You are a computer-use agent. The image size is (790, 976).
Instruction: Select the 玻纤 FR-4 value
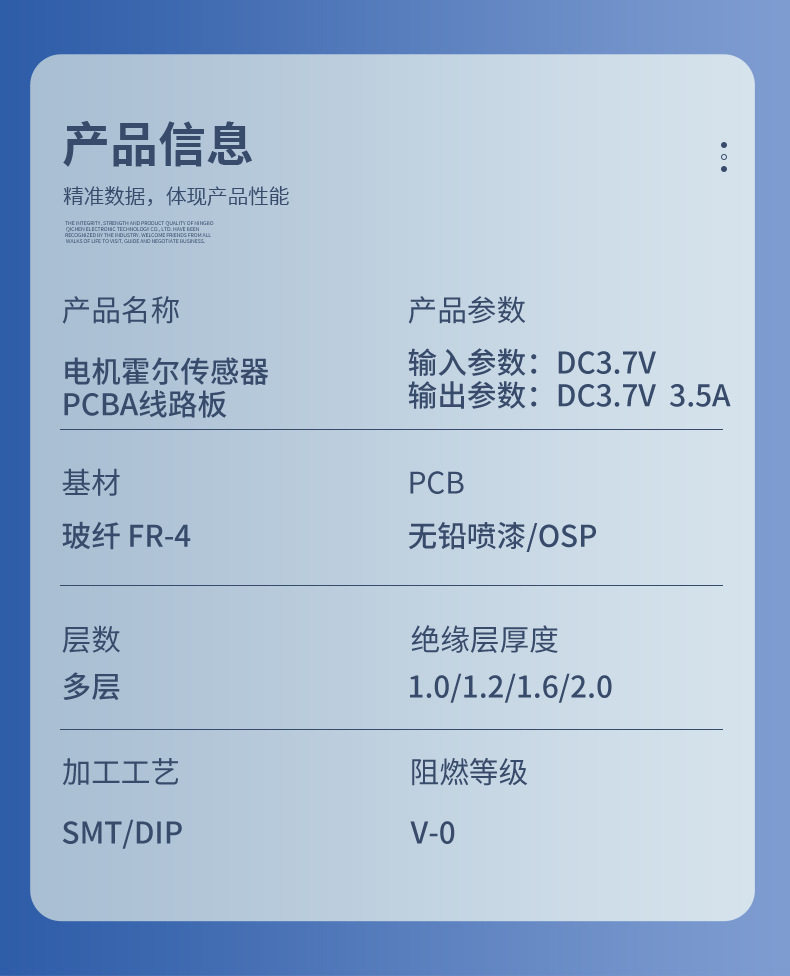point(126,537)
